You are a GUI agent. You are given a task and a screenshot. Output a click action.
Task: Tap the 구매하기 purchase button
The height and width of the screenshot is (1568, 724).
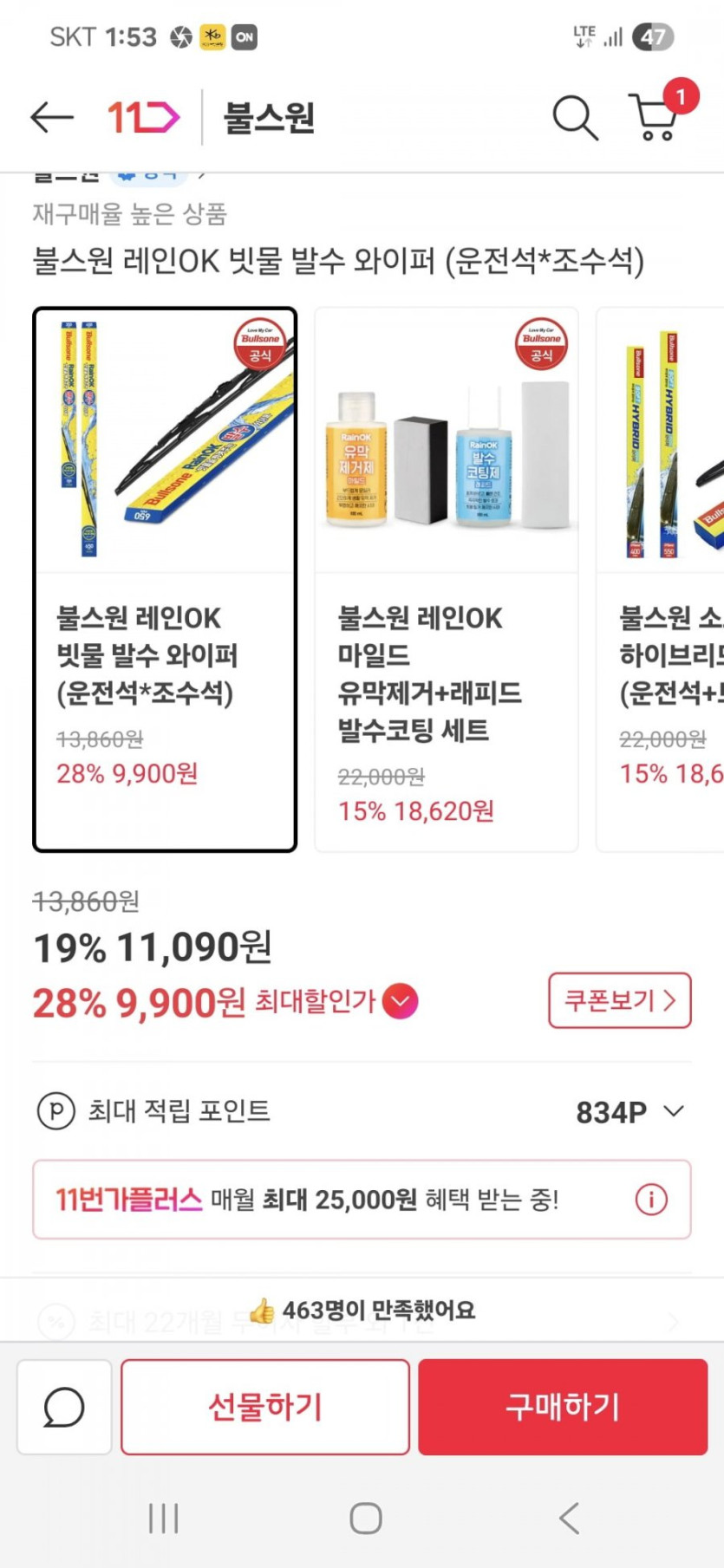[563, 1406]
